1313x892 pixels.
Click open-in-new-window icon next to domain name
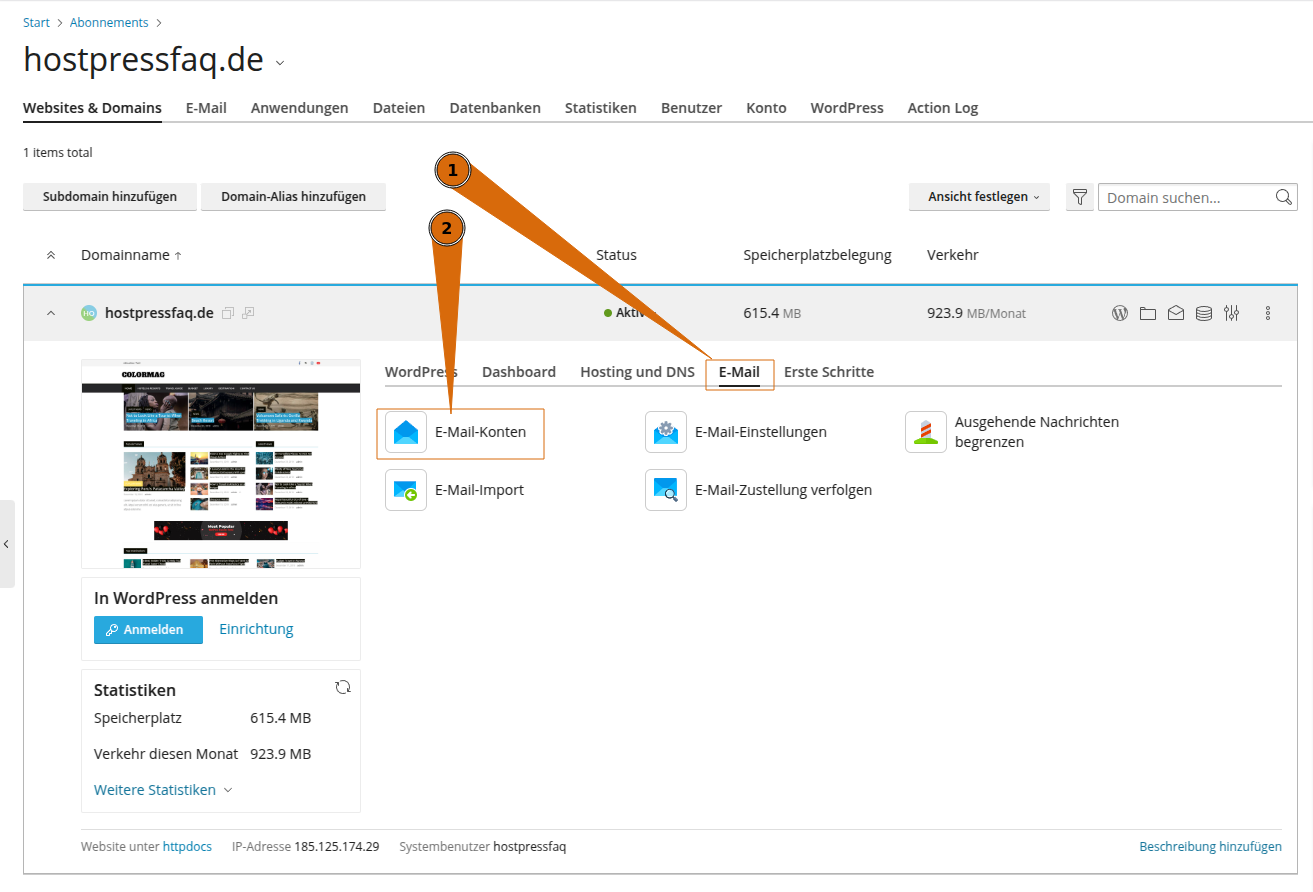[x=248, y=313]
